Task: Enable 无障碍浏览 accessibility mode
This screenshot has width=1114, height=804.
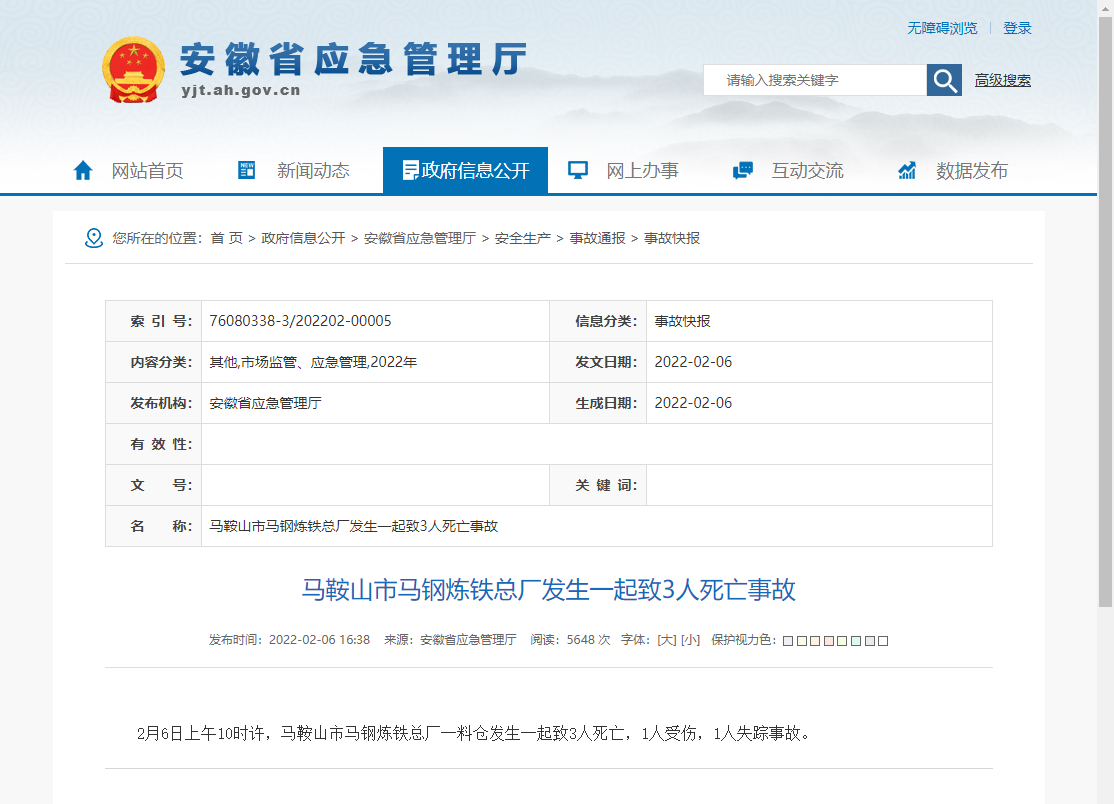Action: click(x=942, y=28)
